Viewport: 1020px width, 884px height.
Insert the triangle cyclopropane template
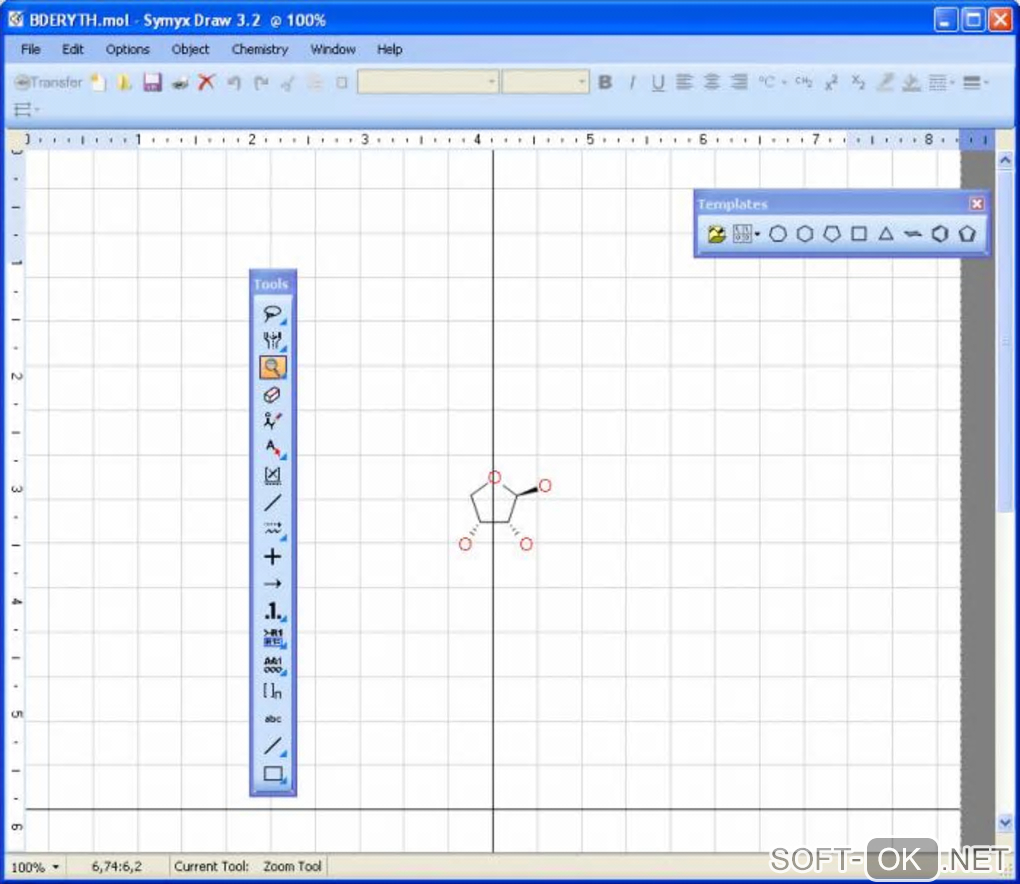[886, 234]
